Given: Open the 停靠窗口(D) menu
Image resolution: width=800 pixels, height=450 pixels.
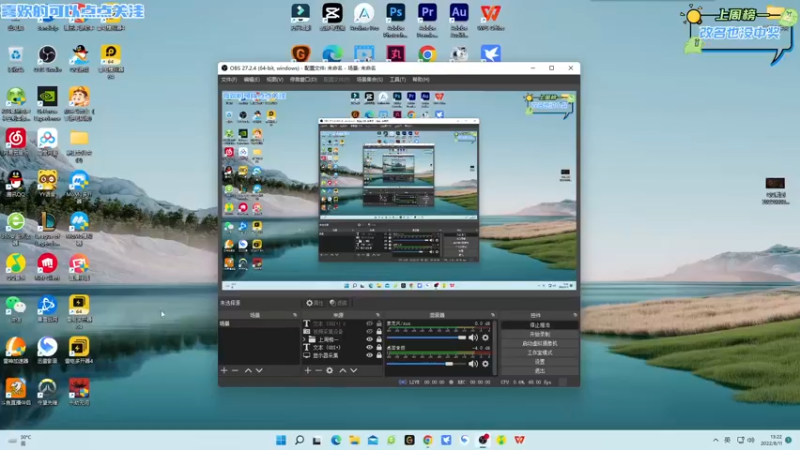Looking at the screenshot, I should [x=303, y=80].
